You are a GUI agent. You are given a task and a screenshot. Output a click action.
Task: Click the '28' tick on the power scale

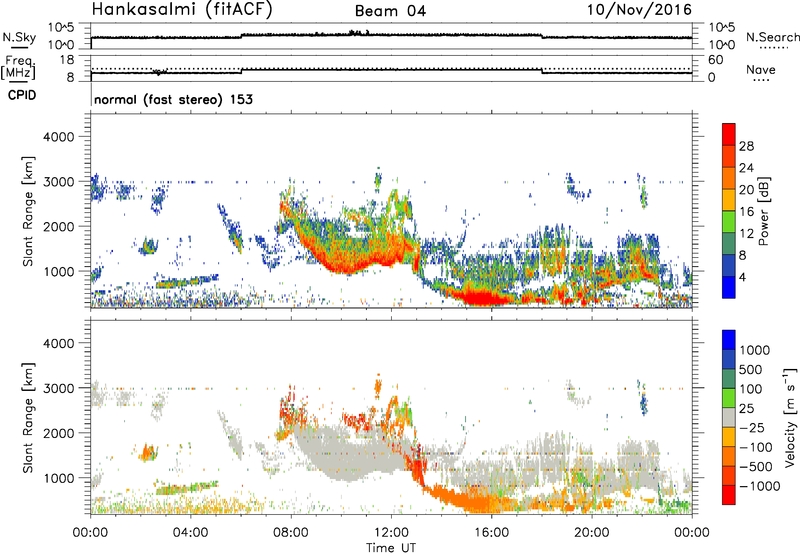tap(746, 146)
